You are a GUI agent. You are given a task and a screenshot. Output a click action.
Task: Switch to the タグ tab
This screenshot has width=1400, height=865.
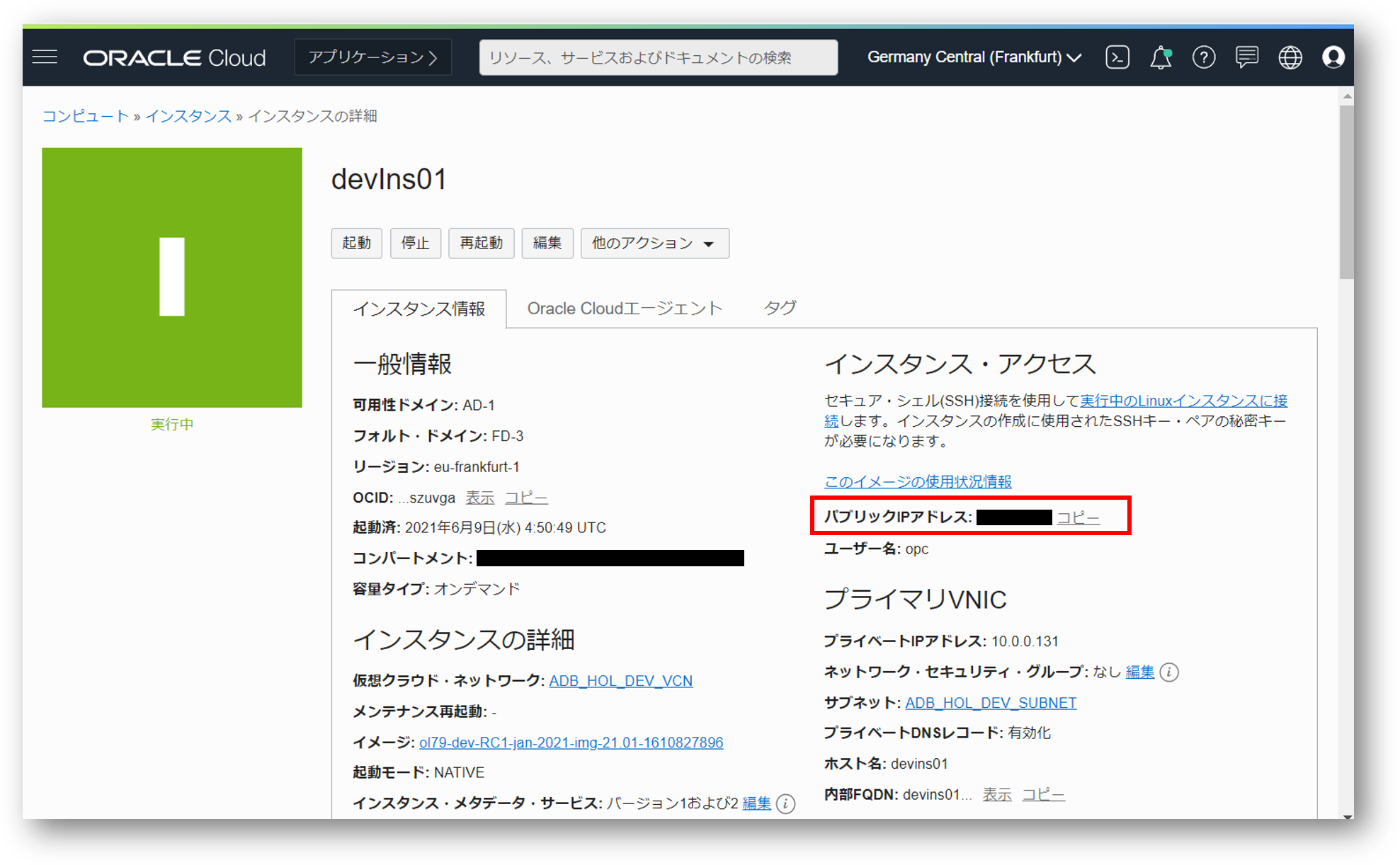point(780,309)
